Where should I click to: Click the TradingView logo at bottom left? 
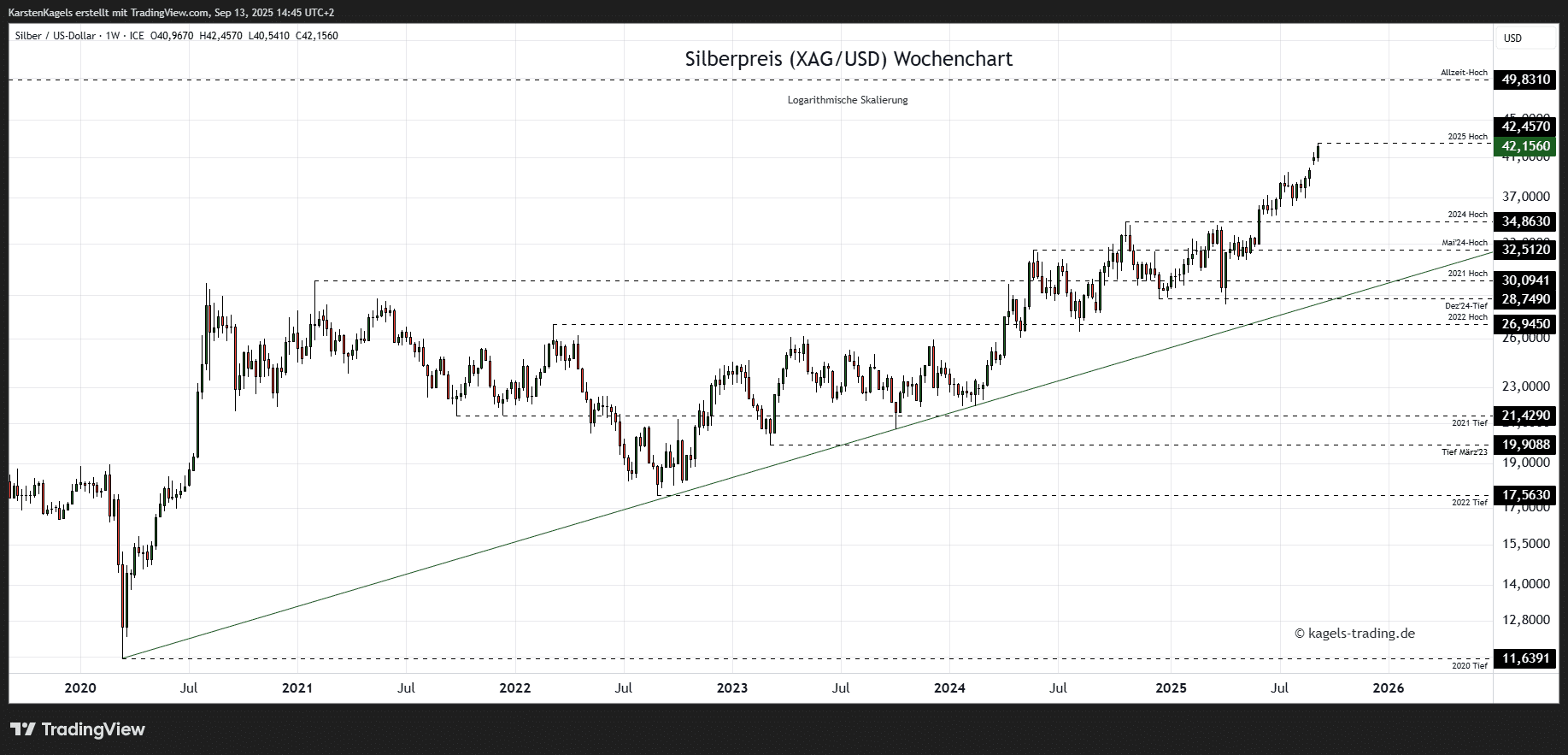tap(78, 729)
